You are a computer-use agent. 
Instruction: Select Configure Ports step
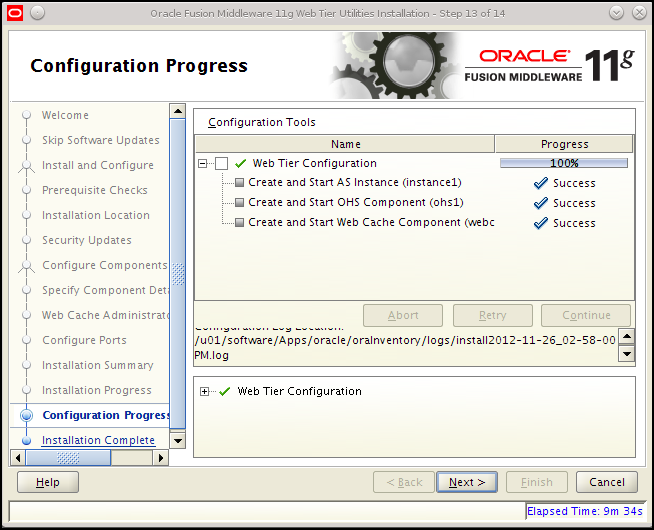click(x=84, y=340)
